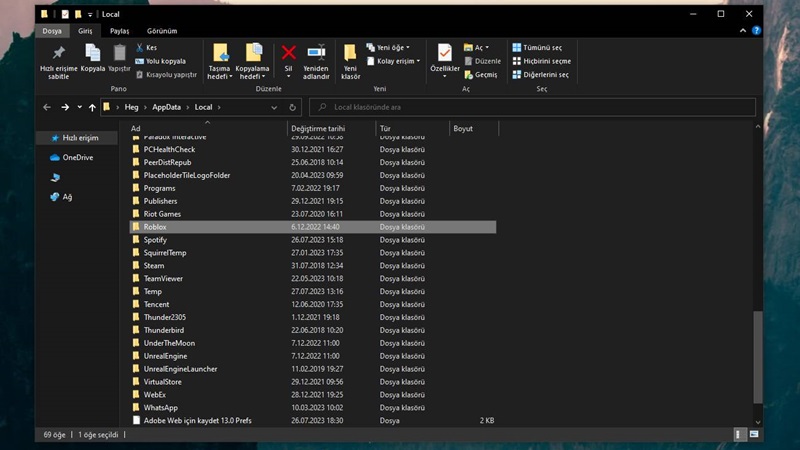
Task: Open Kopyalama hedefi copy-to menu
Action: click(x=253, y=62)
